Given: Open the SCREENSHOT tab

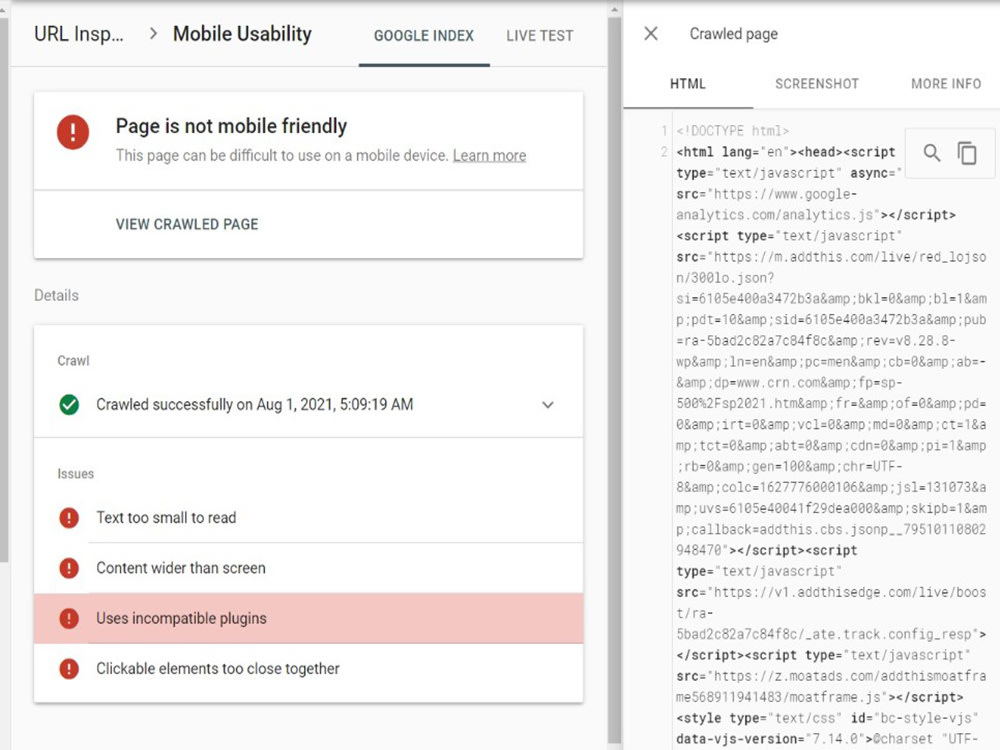Looking at the screenshot, I should click(816, 84).
